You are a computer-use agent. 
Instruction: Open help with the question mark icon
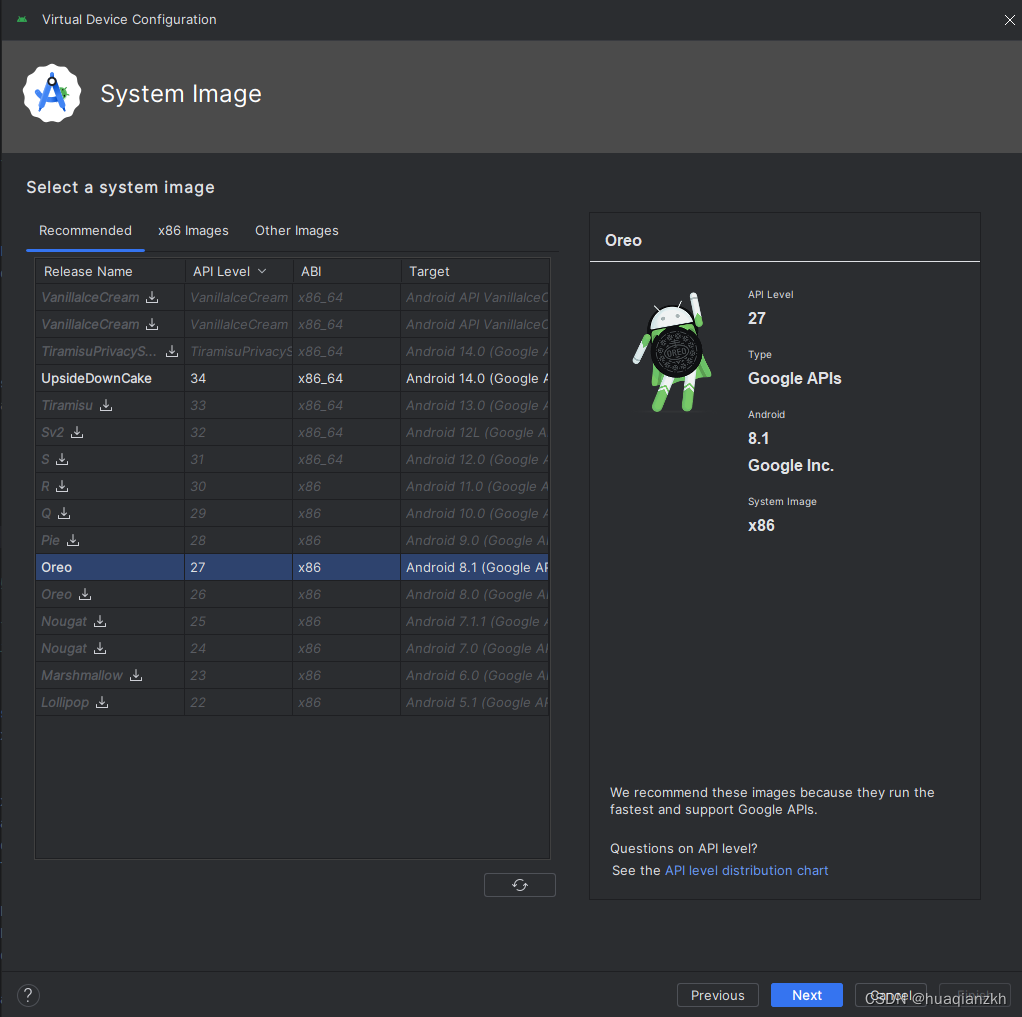(28, 995)
